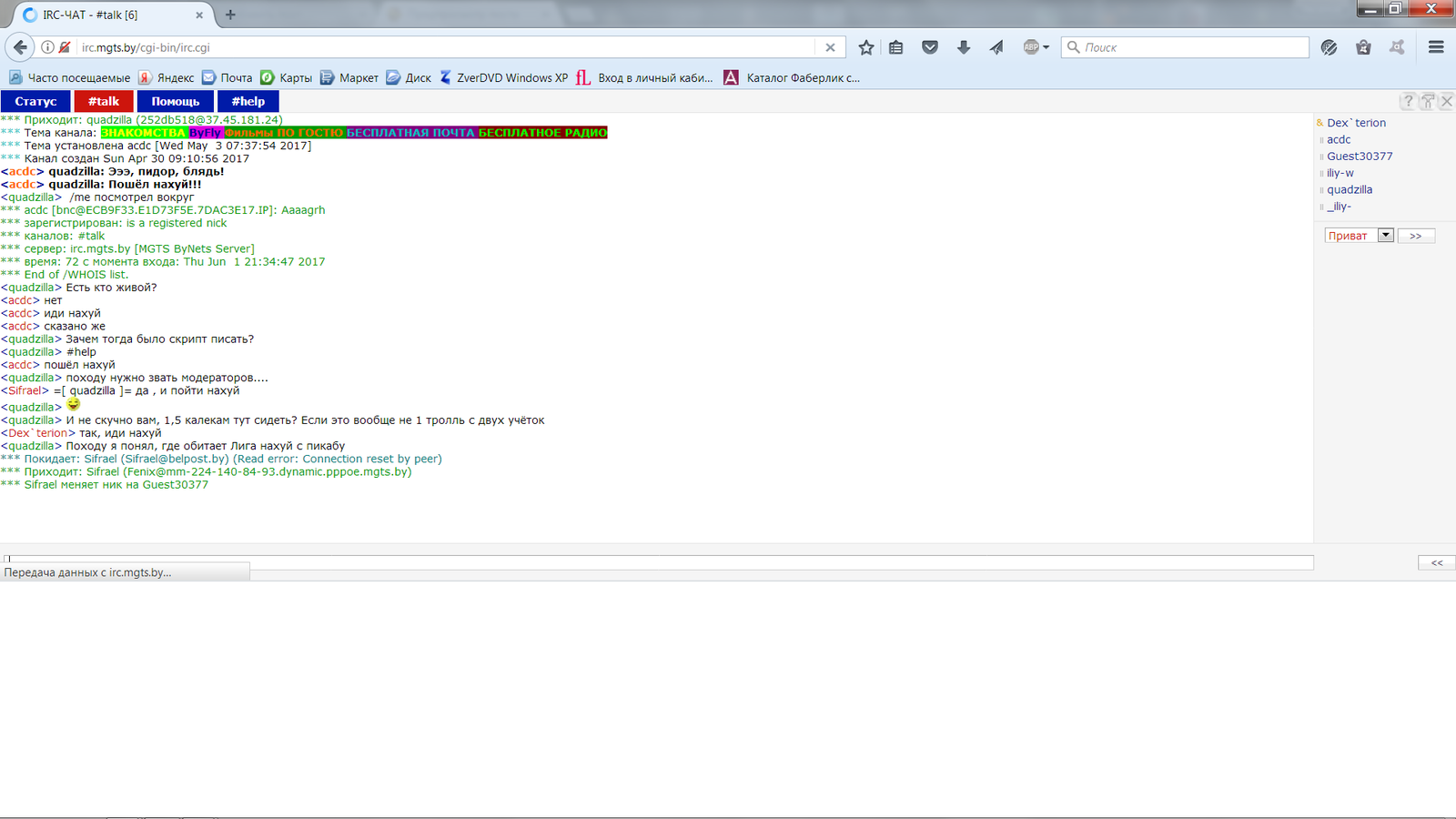This screenshot has height=819, width=1456.
Task: Open the downloads arrow icon
Action: (x=964, y=47)
